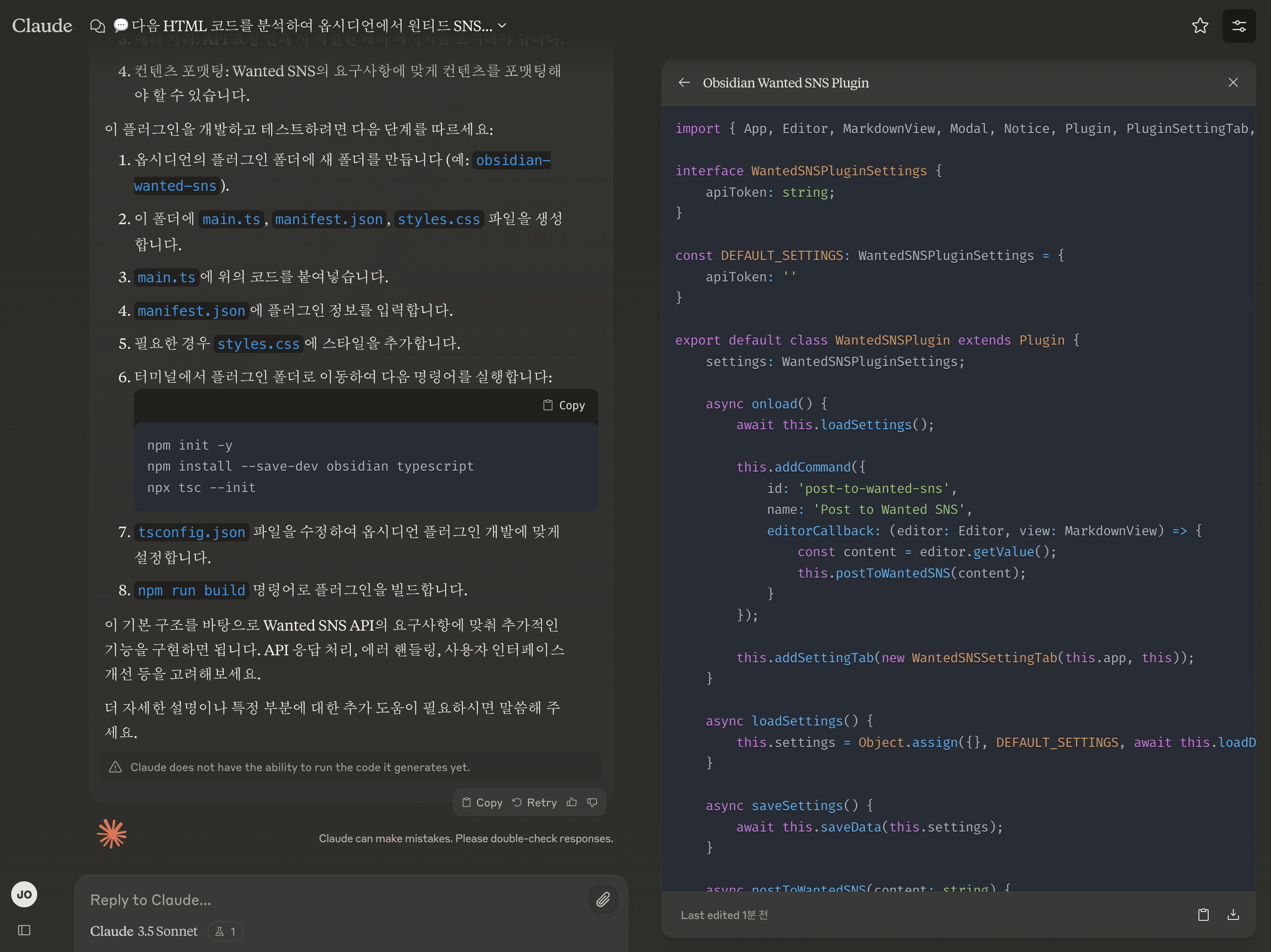This screenshot has height=952, width=1271.
Task: Open chat controls sliders icon
Action: (1239, 26)
